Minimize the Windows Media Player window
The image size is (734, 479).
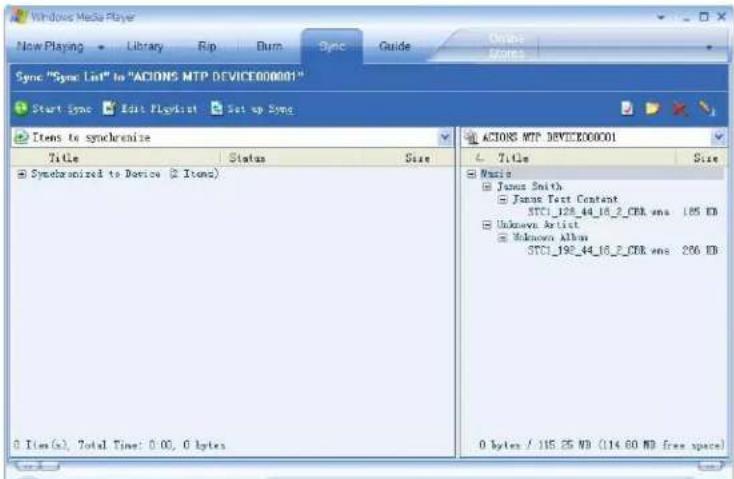click(x=686, y=18)
